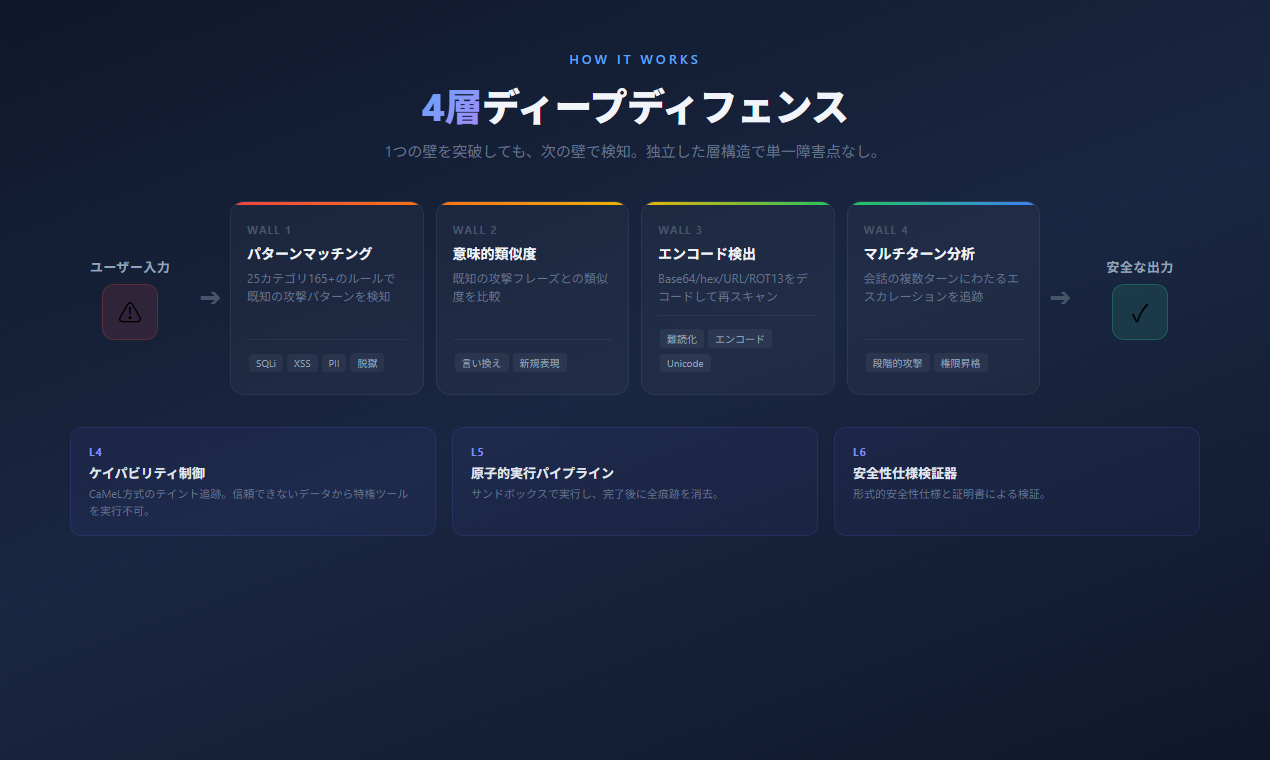This screenshot has height=760, width=1270.
Task: Open the マルチターン分析 card heading
Action: click(919, 254)
